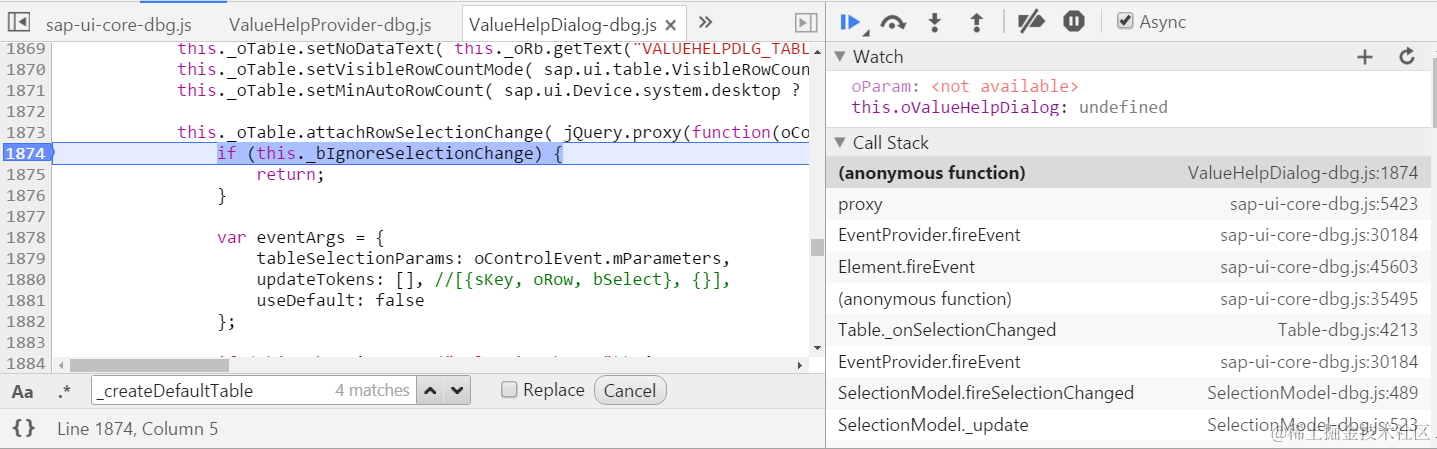The height and width of the screenshot is (449, 1437).
Task: Focus the search field with _createDefaultTable
Action: tap(252, 391)
